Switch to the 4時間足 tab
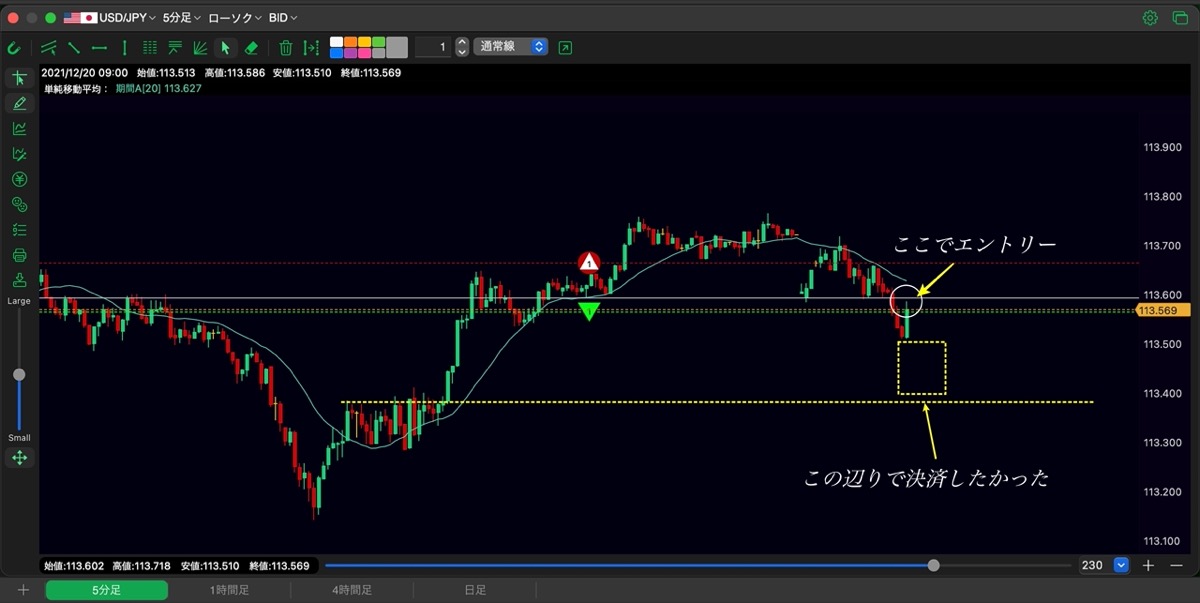This screenshot has height=603, width=1200. pos(352,590)
